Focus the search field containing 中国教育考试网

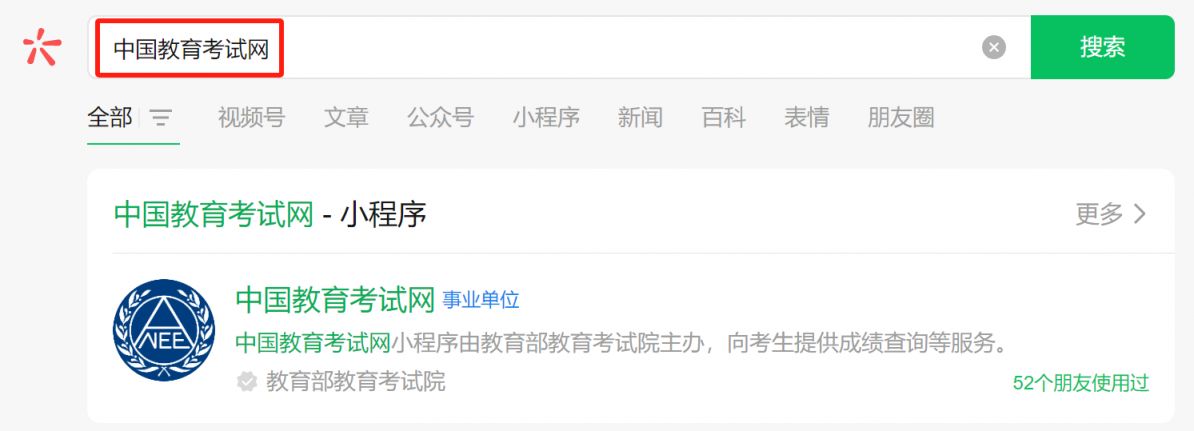pyautogui.click(x=558, y=47)
